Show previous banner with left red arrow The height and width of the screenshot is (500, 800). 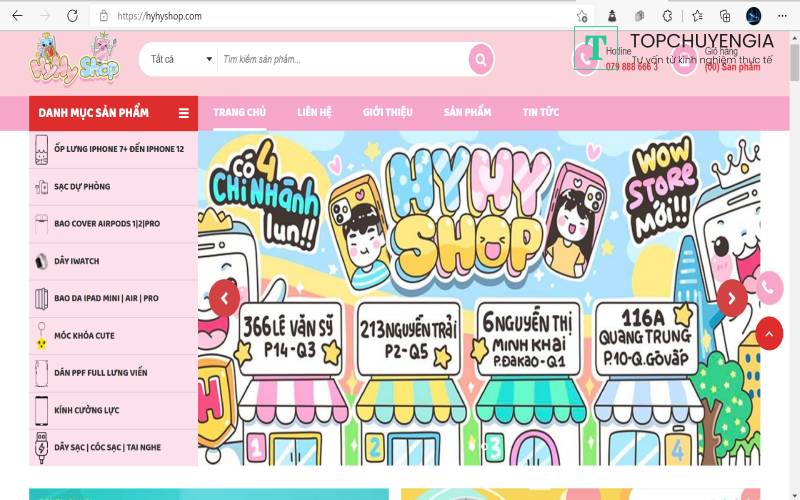coord(224,298)
